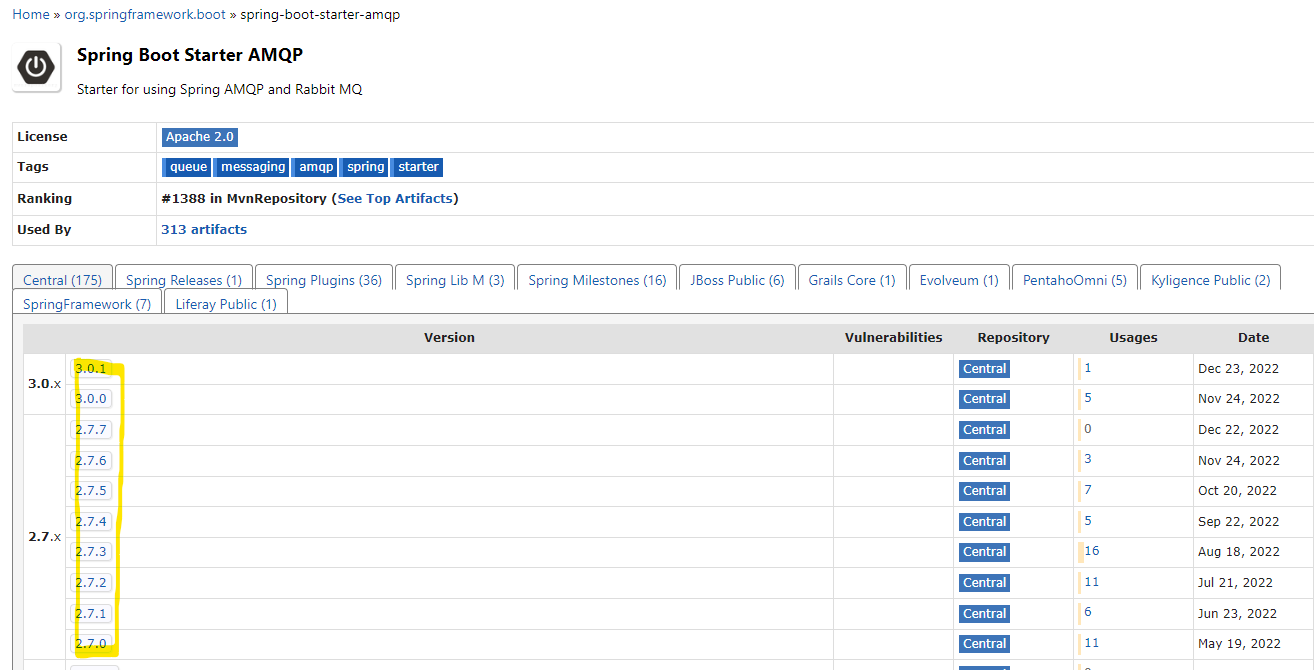Open usages count 6 for version 2.7.1

coord(1088,612)
